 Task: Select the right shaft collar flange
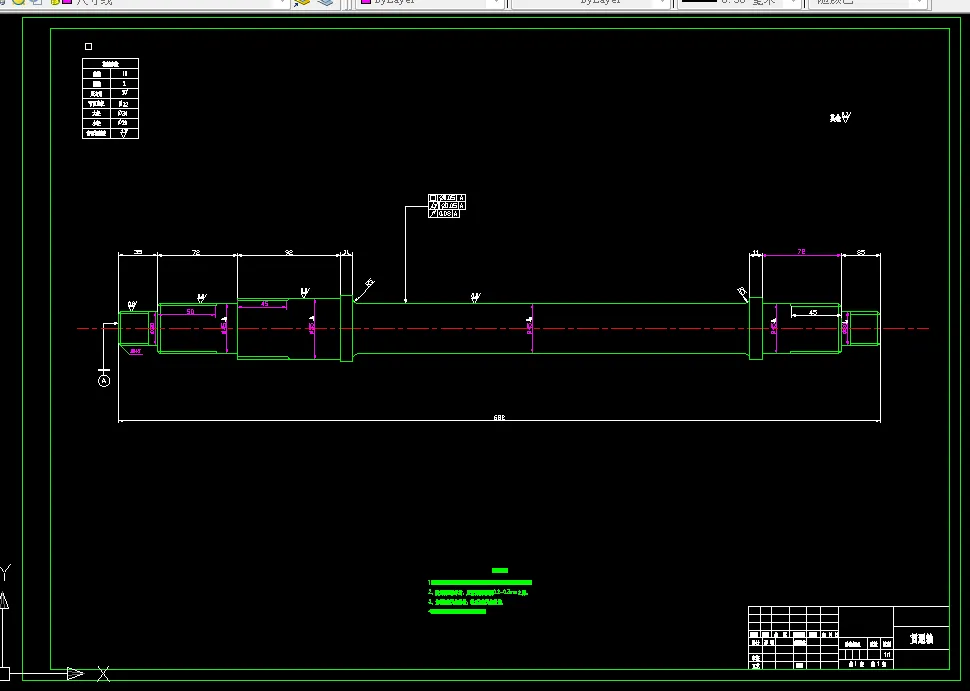[x=756, y=328]
